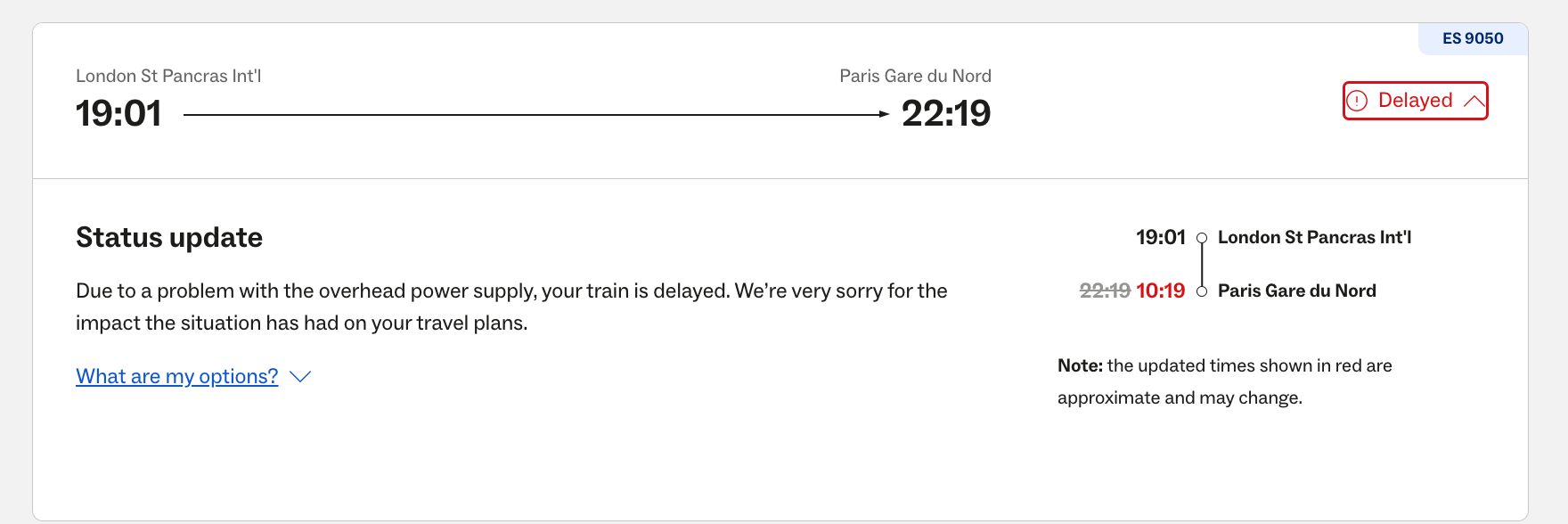This screenshot has width=1568, height=524.
Task: Click the red updated arrival time 10:19
Action: [1160, 291]
